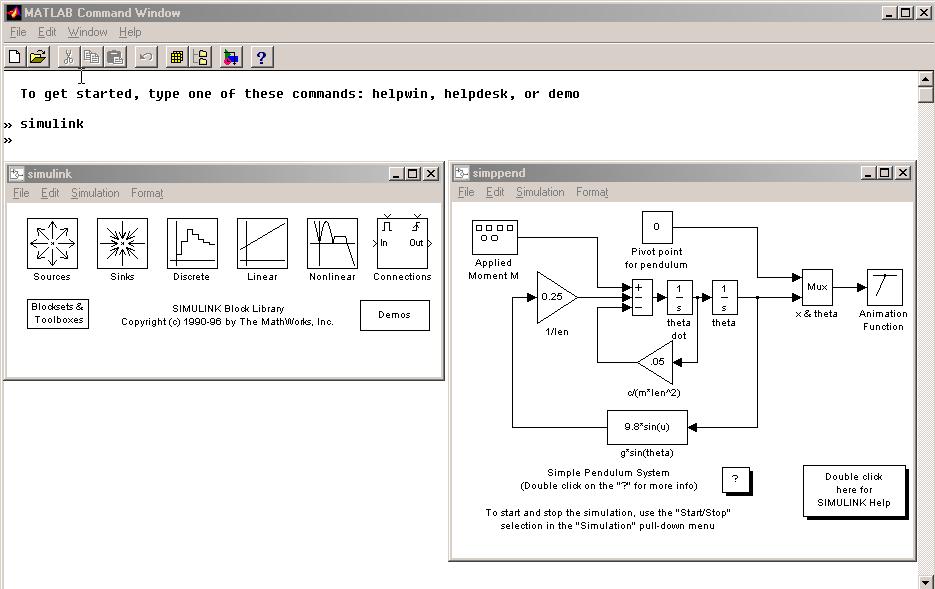Image resolution: width=935 pixels, height=589 pixels.
Task: Click the 'To start and stop the simulation' note
Action: tap(608, 519)
